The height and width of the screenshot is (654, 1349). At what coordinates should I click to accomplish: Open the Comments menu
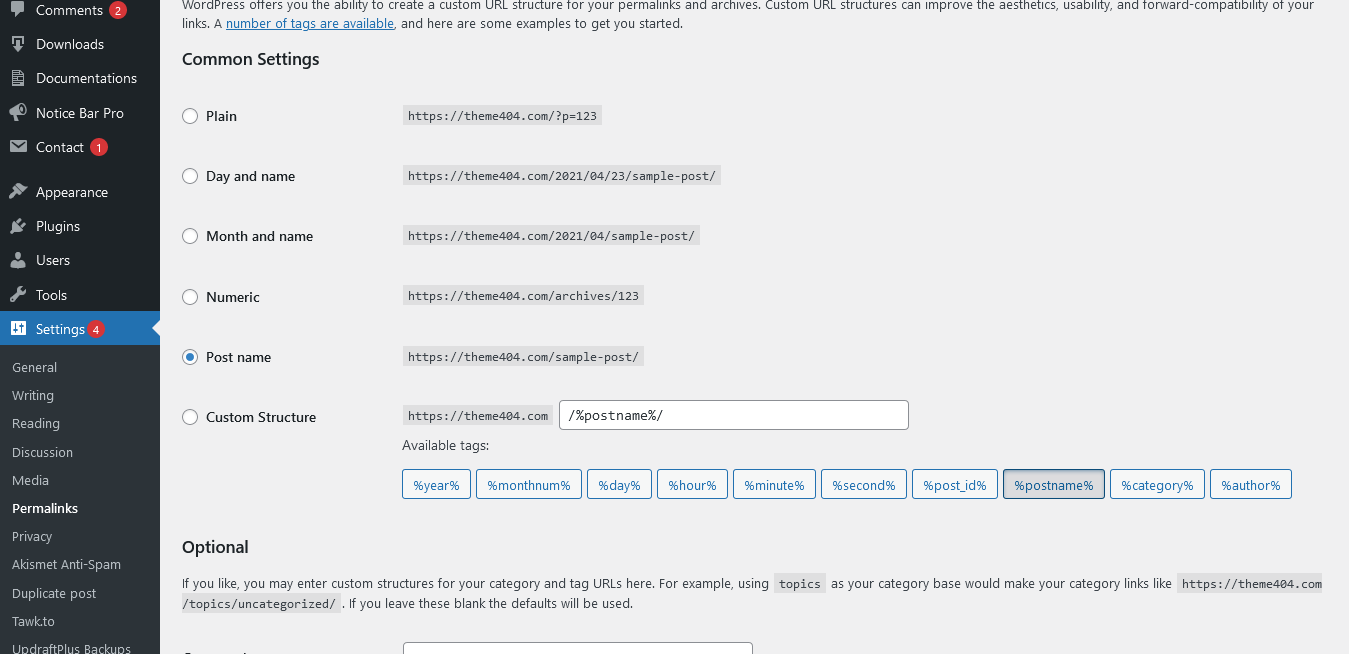coord(80,10)
